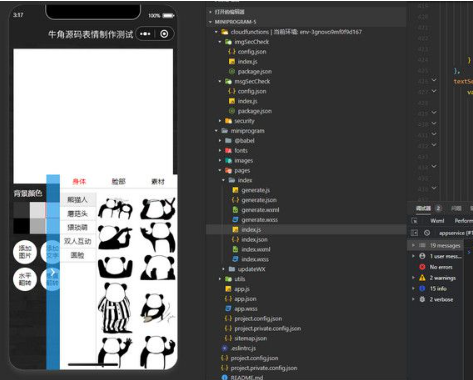Select the 熊猫人 category
This screenshot has width=473, height=380.
click(78, 200)
